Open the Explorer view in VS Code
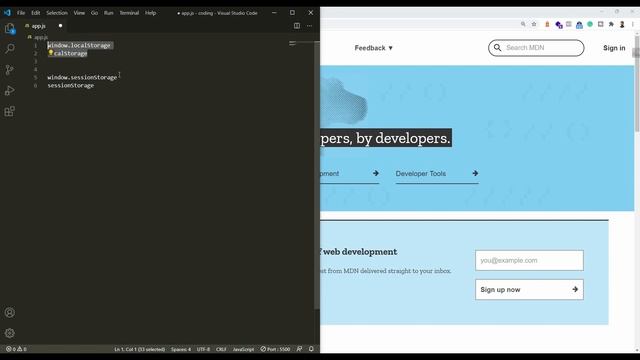Viewport: 640px width, 360px height. [10, 29]
